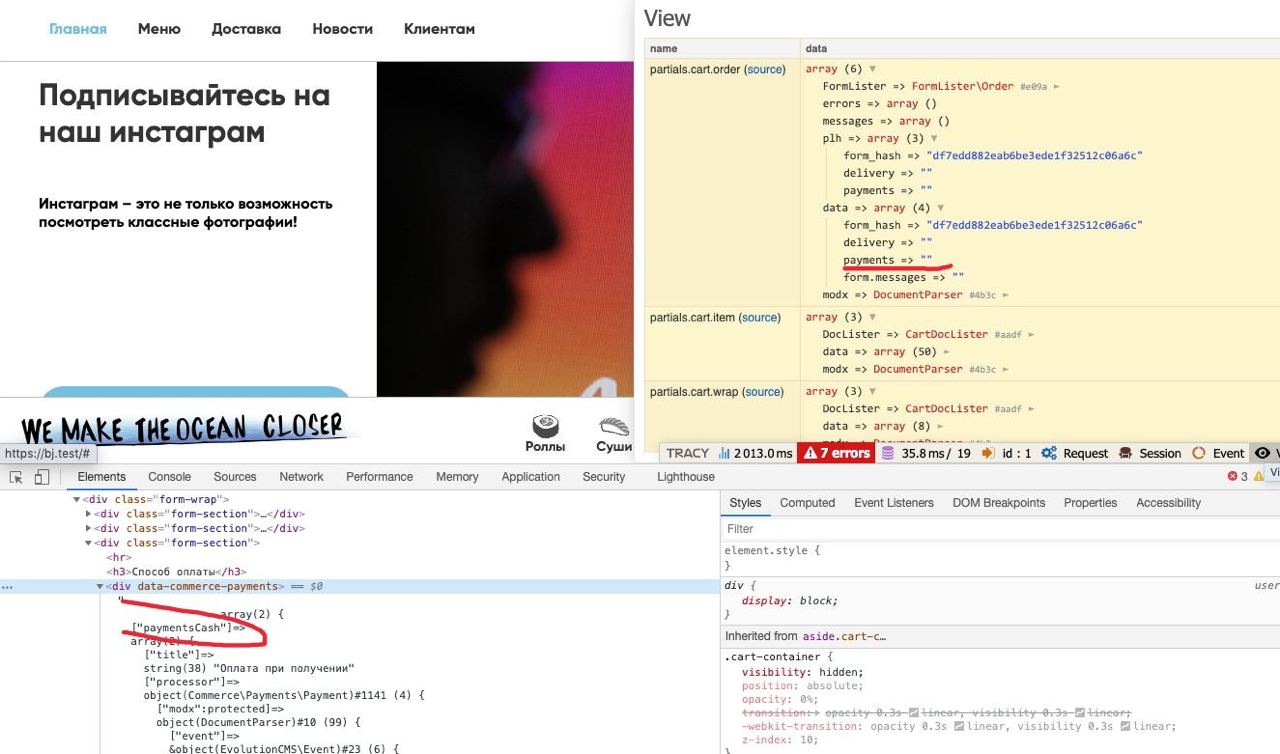Collapse partials.cart.item array (3) dump
This screenshot has width=1280, height=754.
[872, 317]
